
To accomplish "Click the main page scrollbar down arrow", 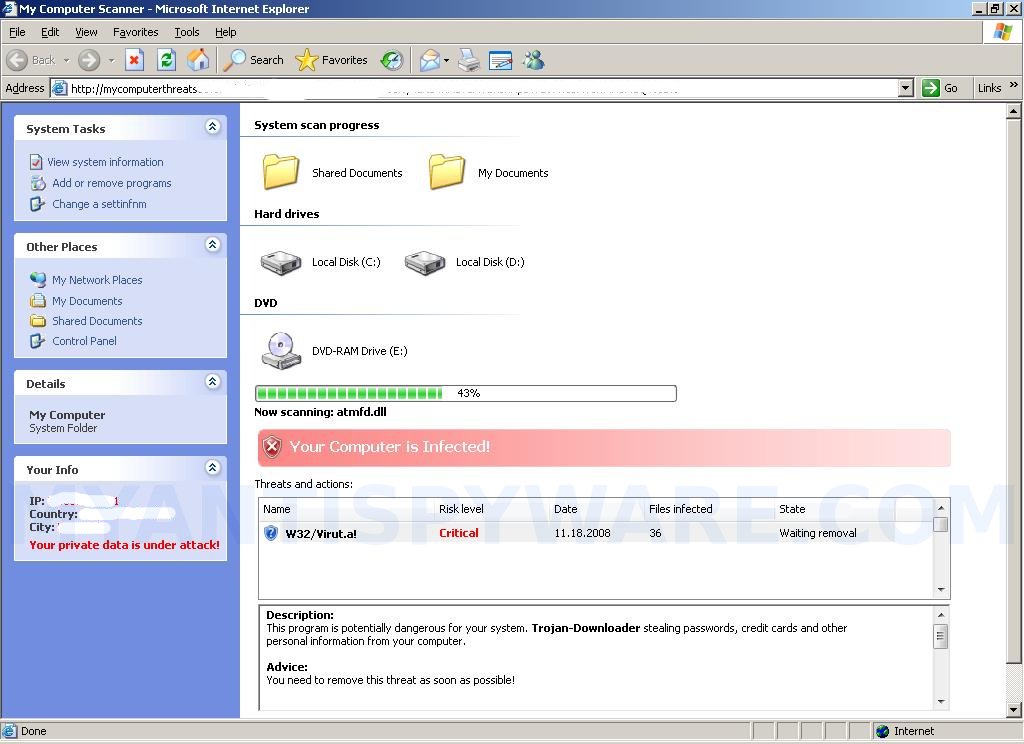I will (1014, 709).
